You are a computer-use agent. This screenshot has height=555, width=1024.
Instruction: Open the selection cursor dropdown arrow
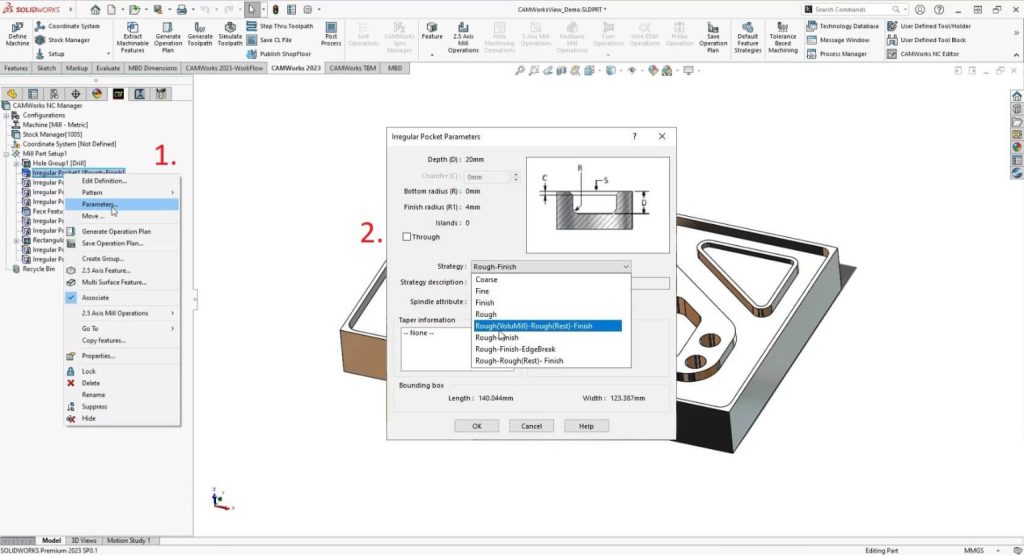(263, 10)
